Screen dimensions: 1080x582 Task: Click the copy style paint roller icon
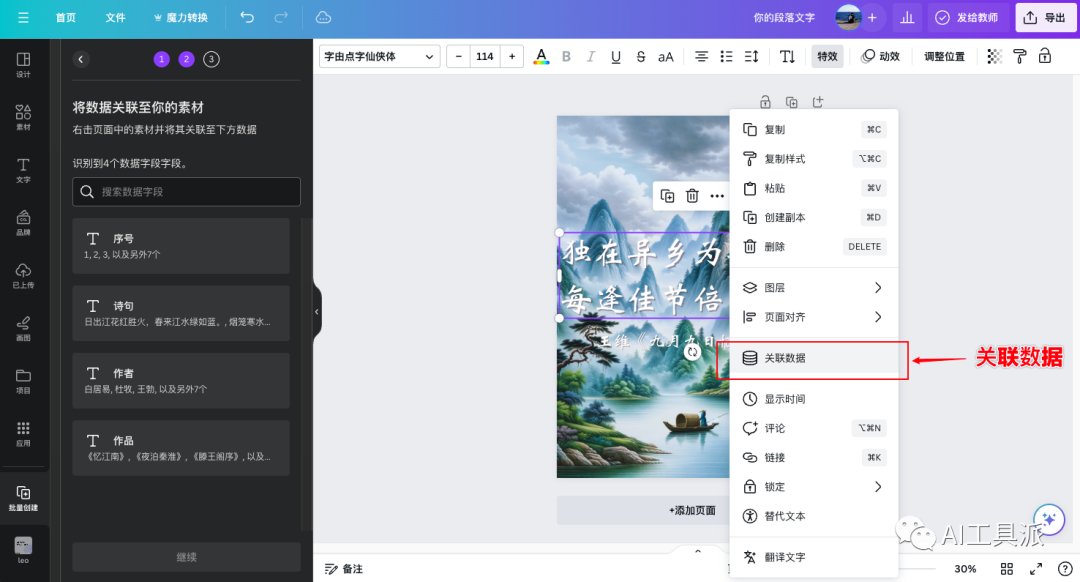click(1020, 56)
